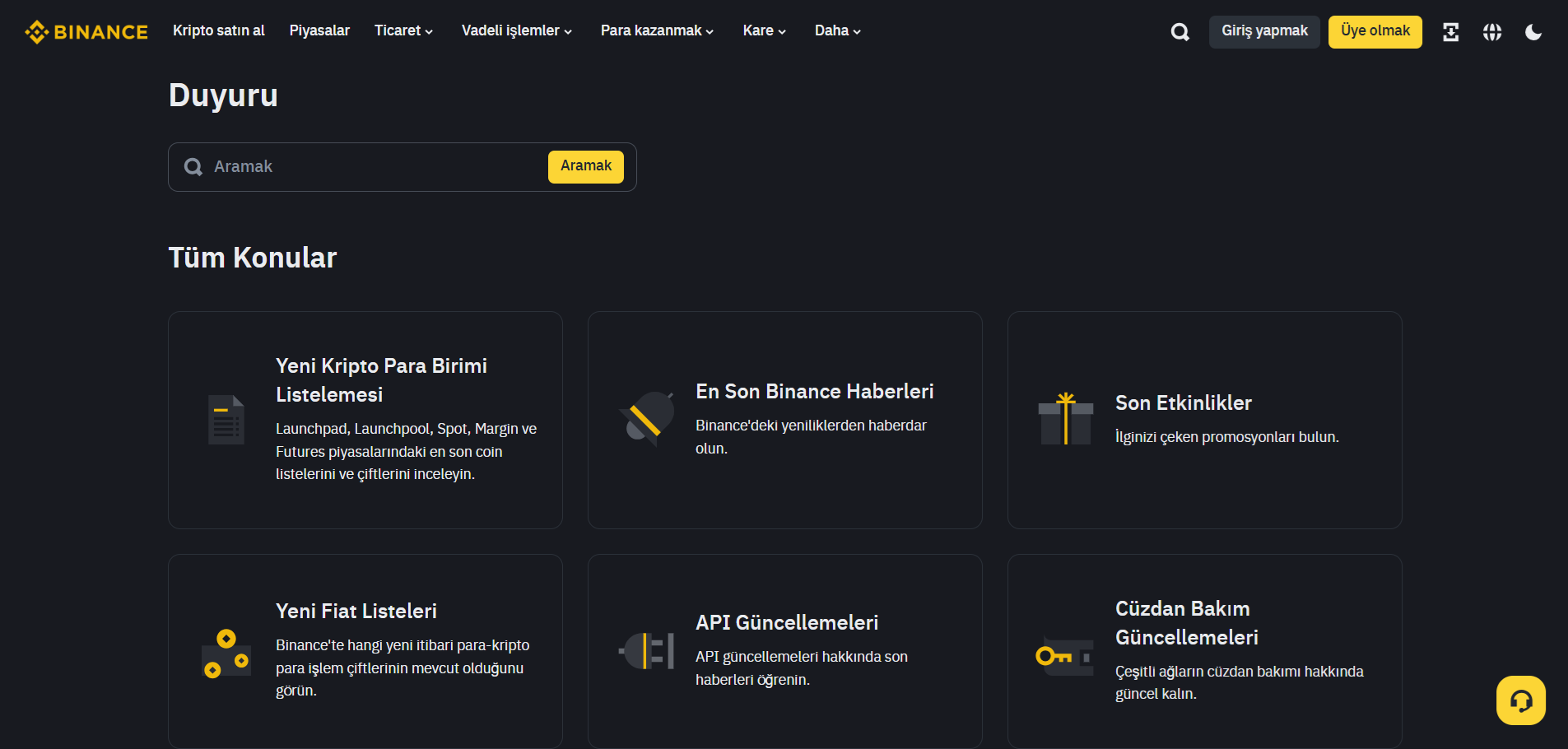Viewport: 1568px width, 749px height.
Task: Open the Cüzdan Bakım Güncellemeleri topic title
Action: (x=1187, y=623)
